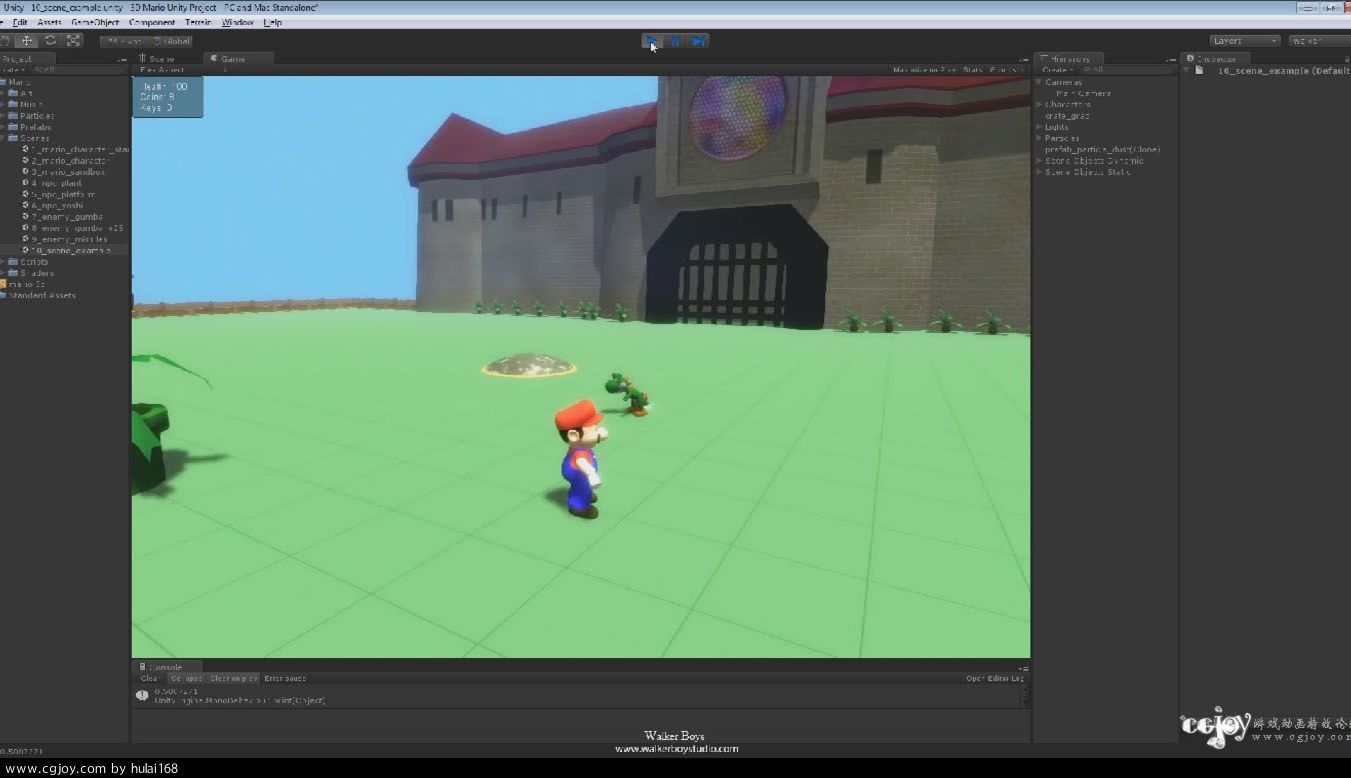Select scene 2_mario_character in Project
1351x778 pixels.
[x=69, y=160]
